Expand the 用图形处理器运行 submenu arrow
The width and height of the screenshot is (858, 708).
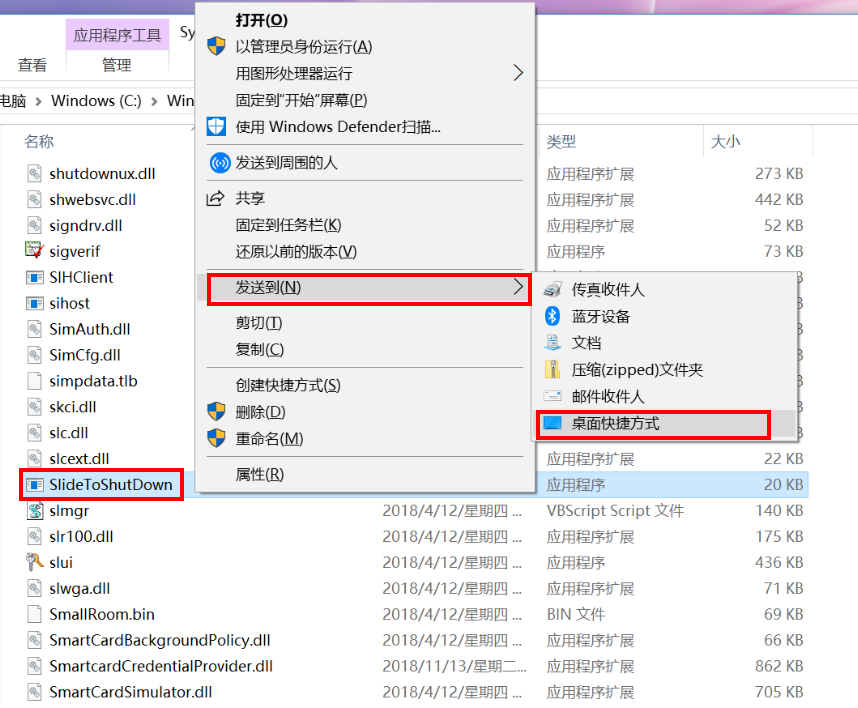point(518,73)
